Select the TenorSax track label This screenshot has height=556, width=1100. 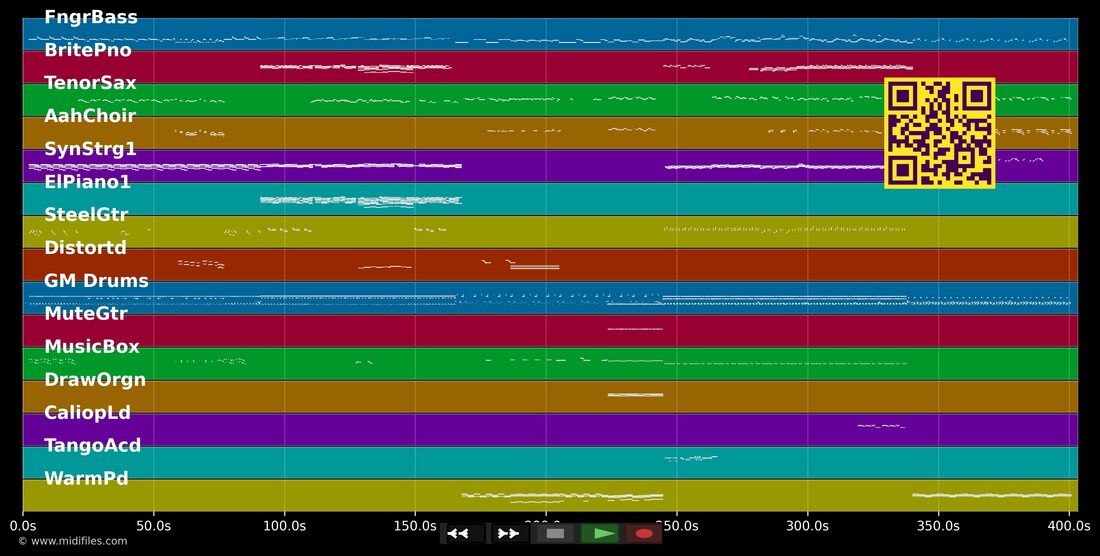coord(90,83)
